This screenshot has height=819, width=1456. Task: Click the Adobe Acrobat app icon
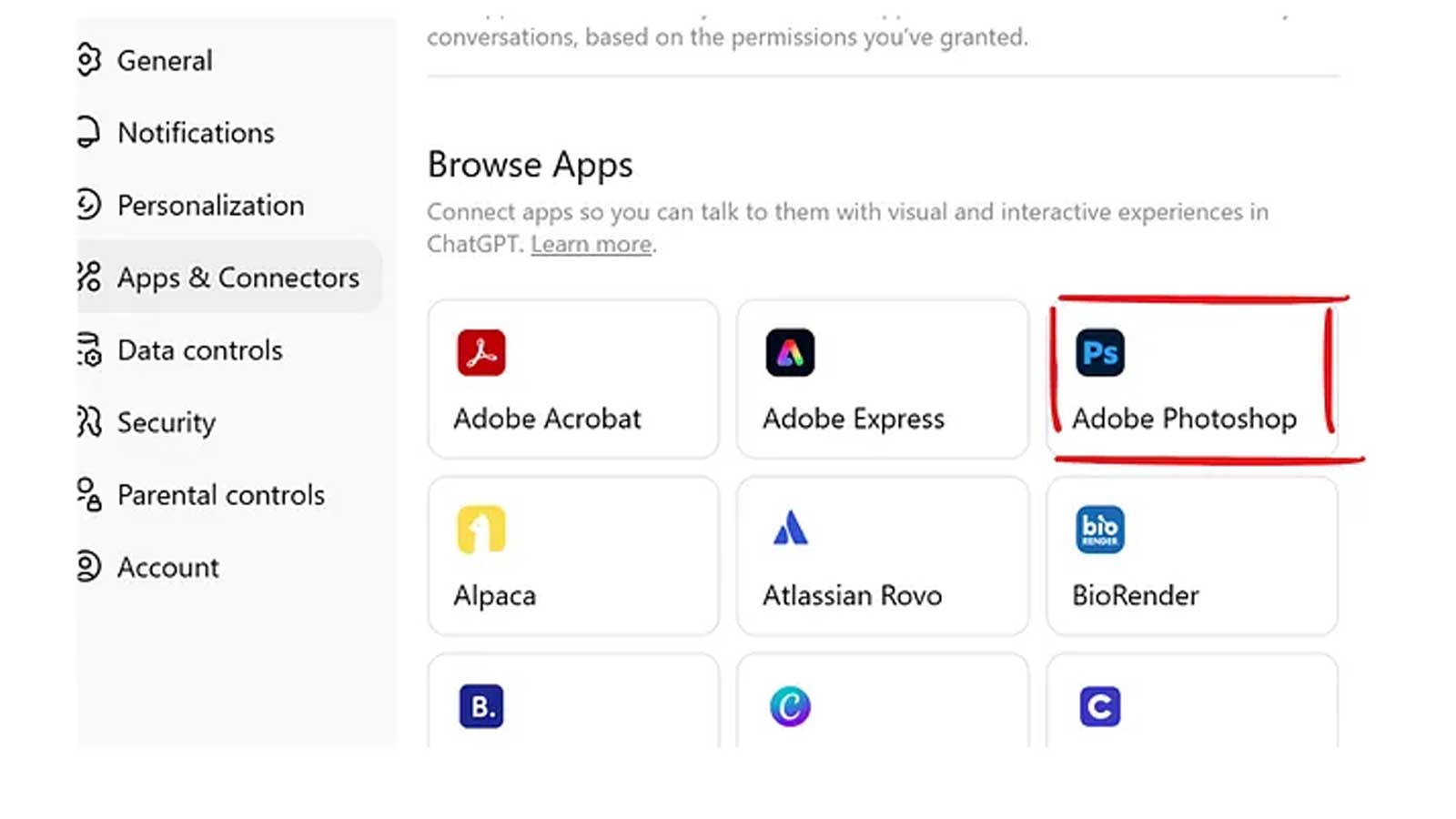tap(481, 353)
